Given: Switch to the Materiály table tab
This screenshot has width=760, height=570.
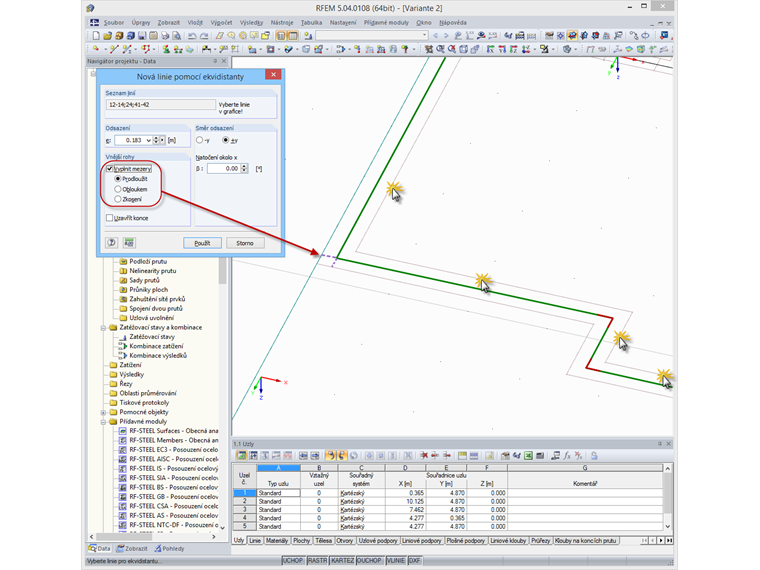Looking at the screenshot, I should click(x=277, y=540).
